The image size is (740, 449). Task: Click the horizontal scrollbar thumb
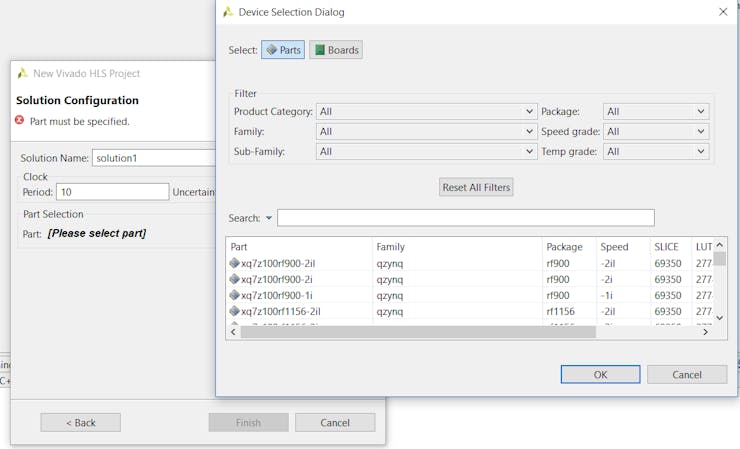418,332
